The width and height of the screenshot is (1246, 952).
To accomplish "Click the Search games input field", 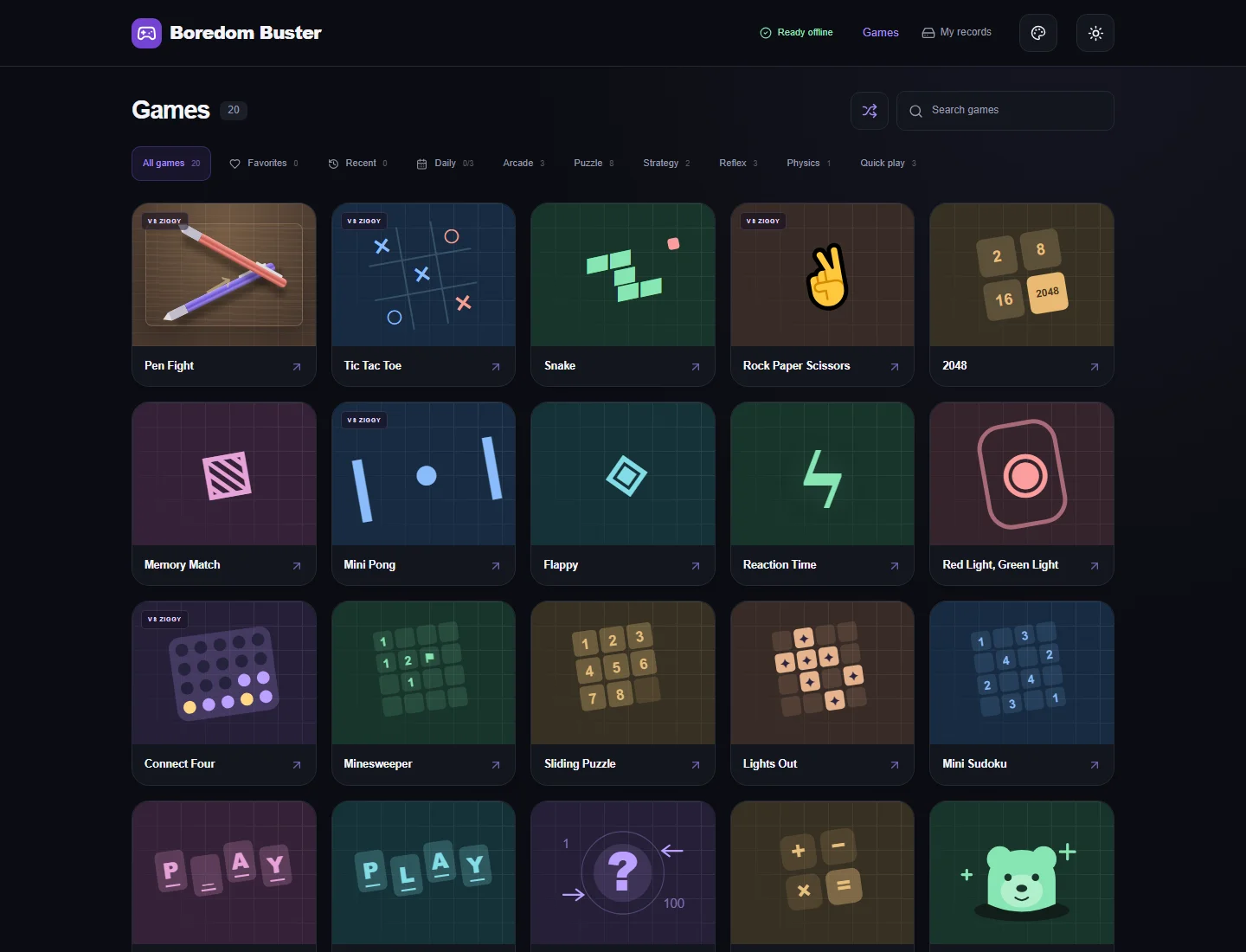I will [x=1005, y=111].
